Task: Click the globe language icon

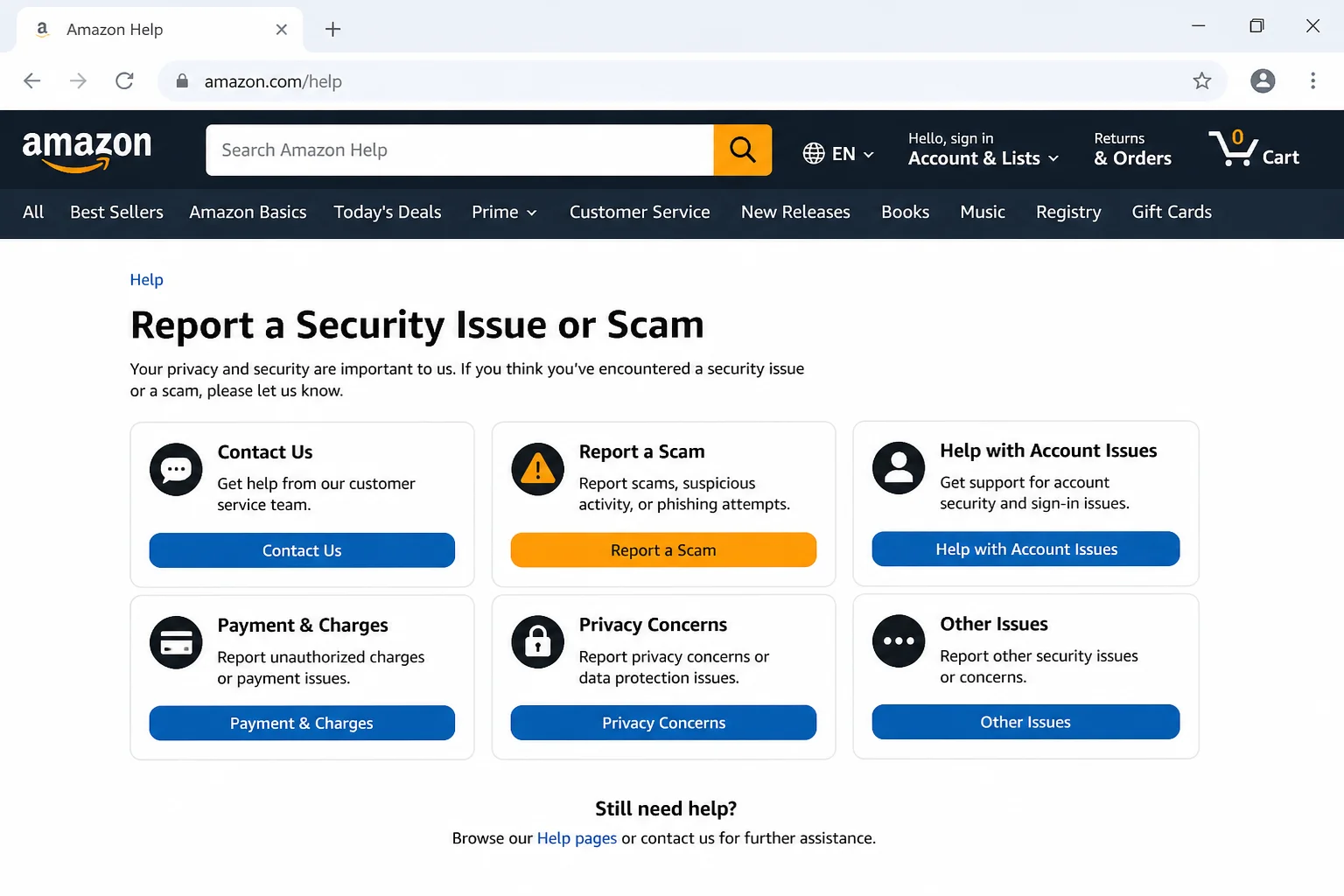Action: coord(814,154)
